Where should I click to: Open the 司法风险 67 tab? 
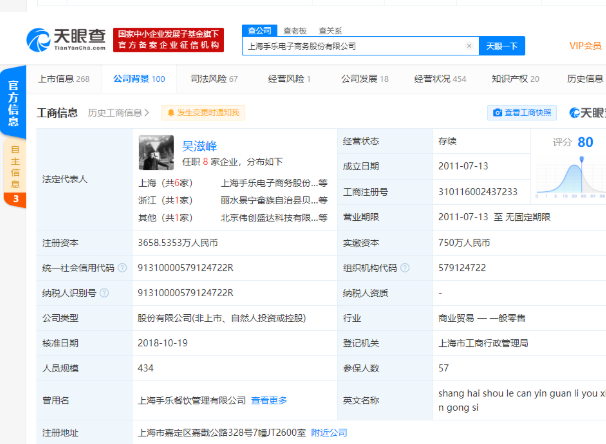[214, 79]
